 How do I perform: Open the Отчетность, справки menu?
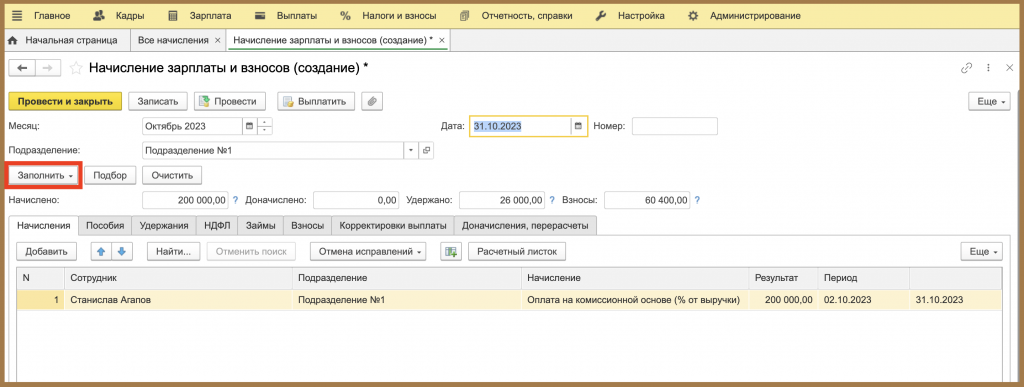click(516, 16)
